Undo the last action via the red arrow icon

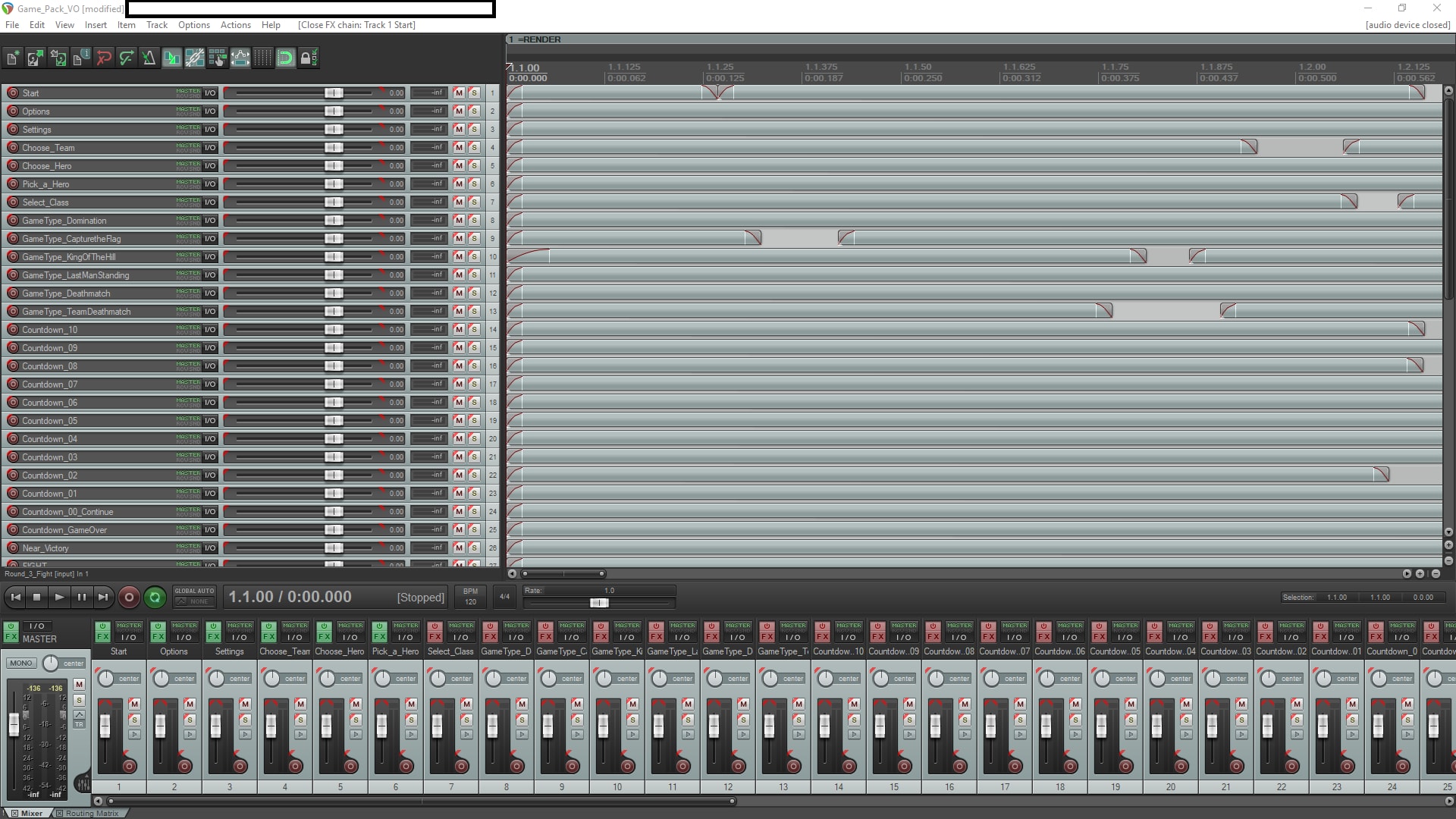[x=104, y=58]
